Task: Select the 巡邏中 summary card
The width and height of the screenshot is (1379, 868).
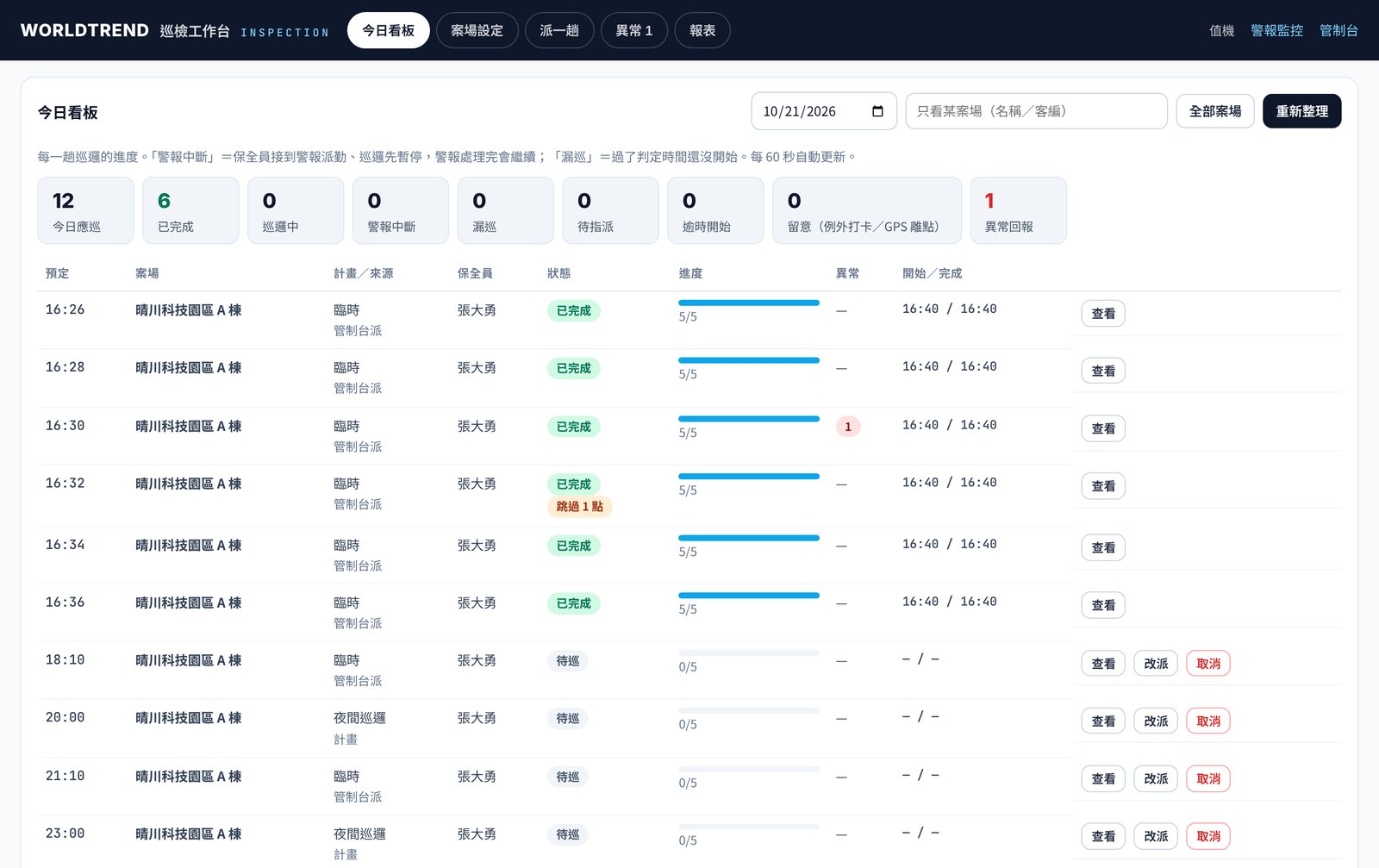Action: (x=296, y=210)
